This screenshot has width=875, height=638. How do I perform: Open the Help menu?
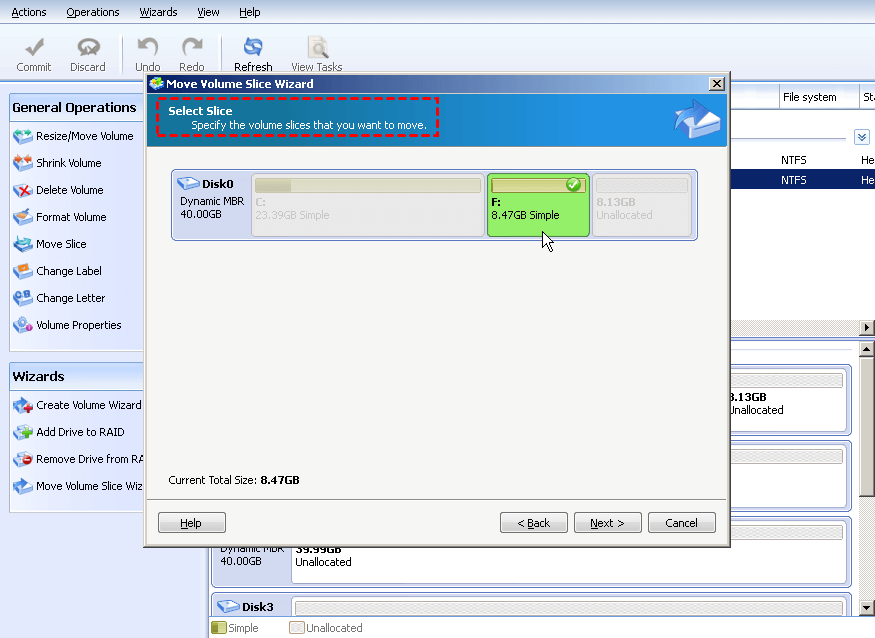point(249,12)
